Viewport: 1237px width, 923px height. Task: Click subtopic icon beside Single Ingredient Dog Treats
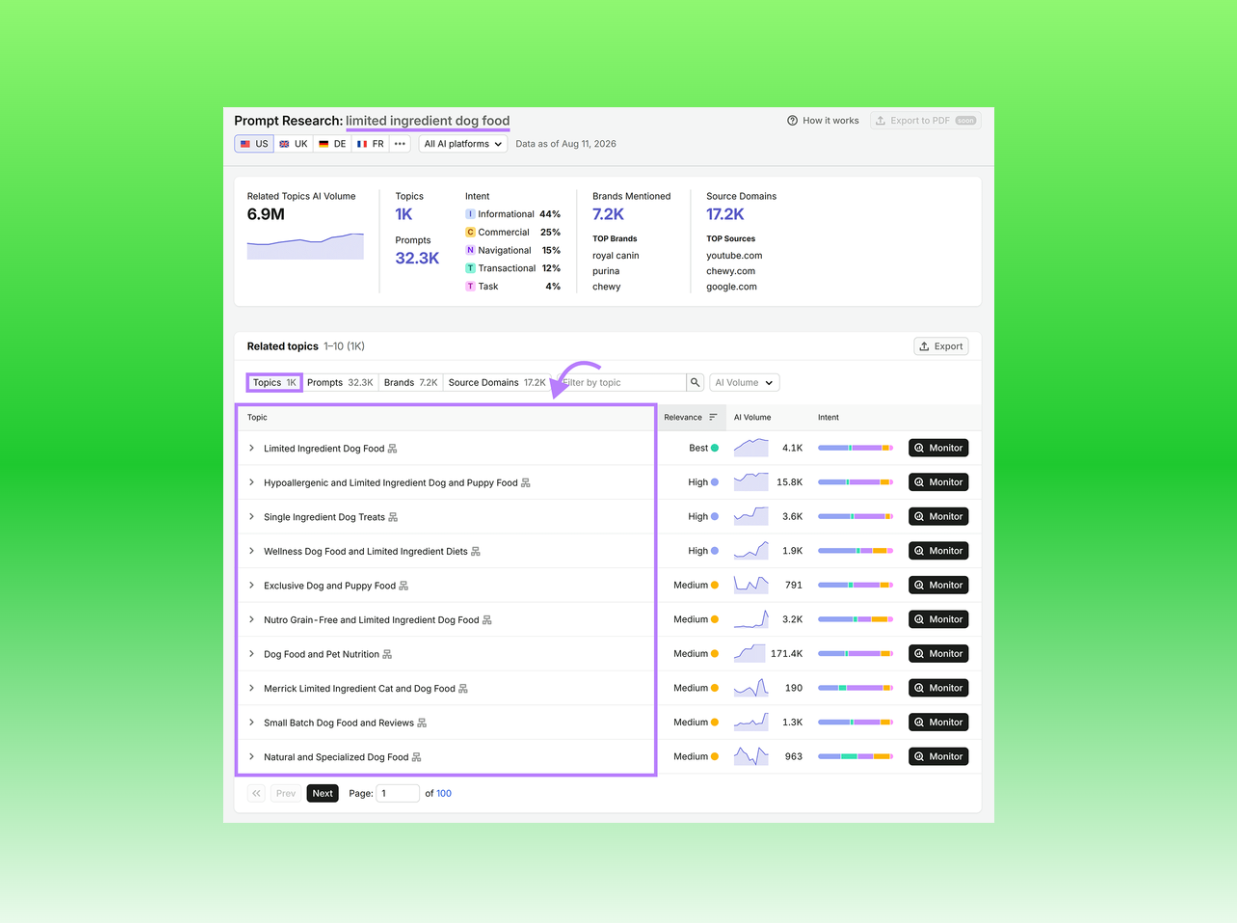click(393, 517)
